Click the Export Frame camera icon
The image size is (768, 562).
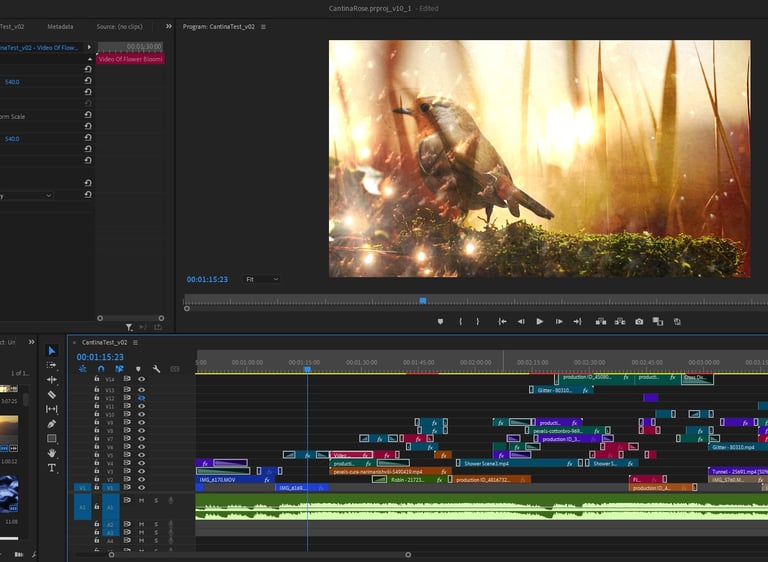coord(639,321)
